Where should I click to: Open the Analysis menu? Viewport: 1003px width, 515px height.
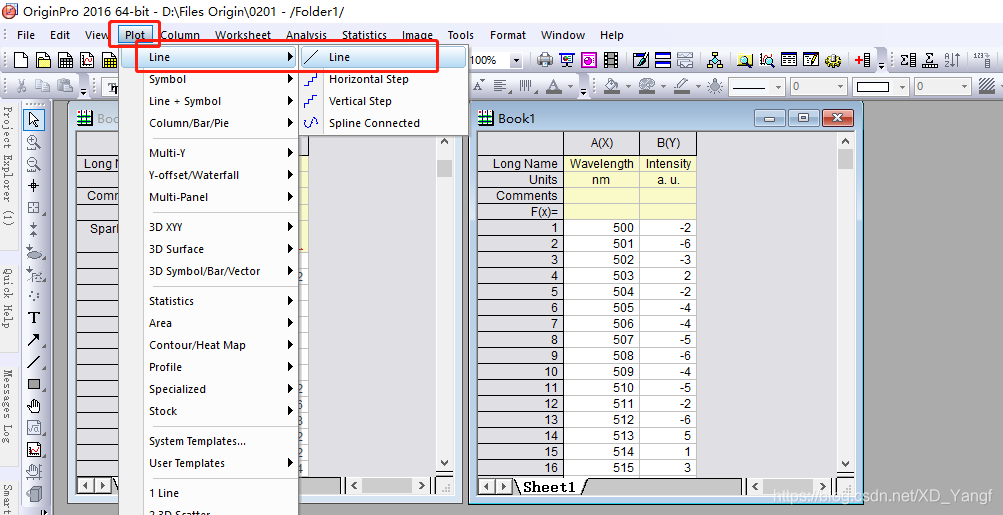306,35
